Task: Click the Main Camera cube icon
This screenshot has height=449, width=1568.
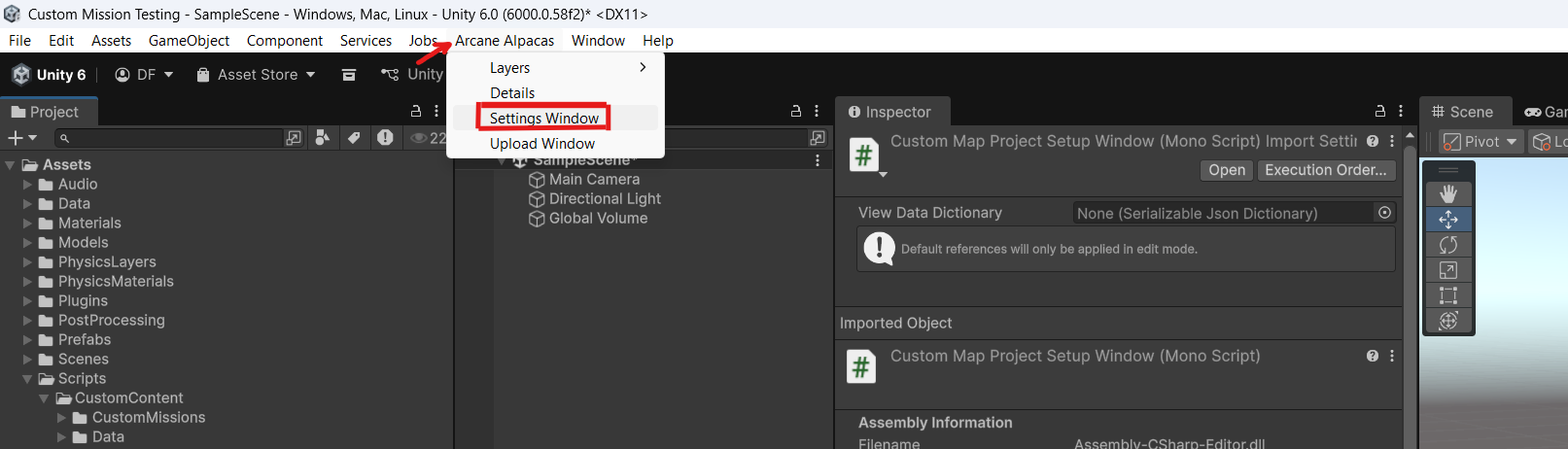Action: 537,180
